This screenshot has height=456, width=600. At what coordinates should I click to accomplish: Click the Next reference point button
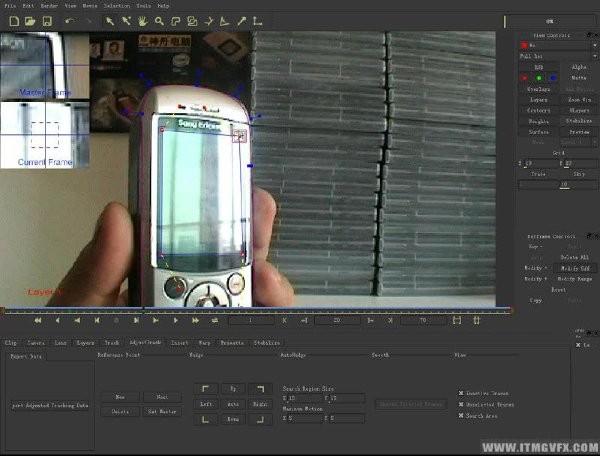(x=162, y=397)
